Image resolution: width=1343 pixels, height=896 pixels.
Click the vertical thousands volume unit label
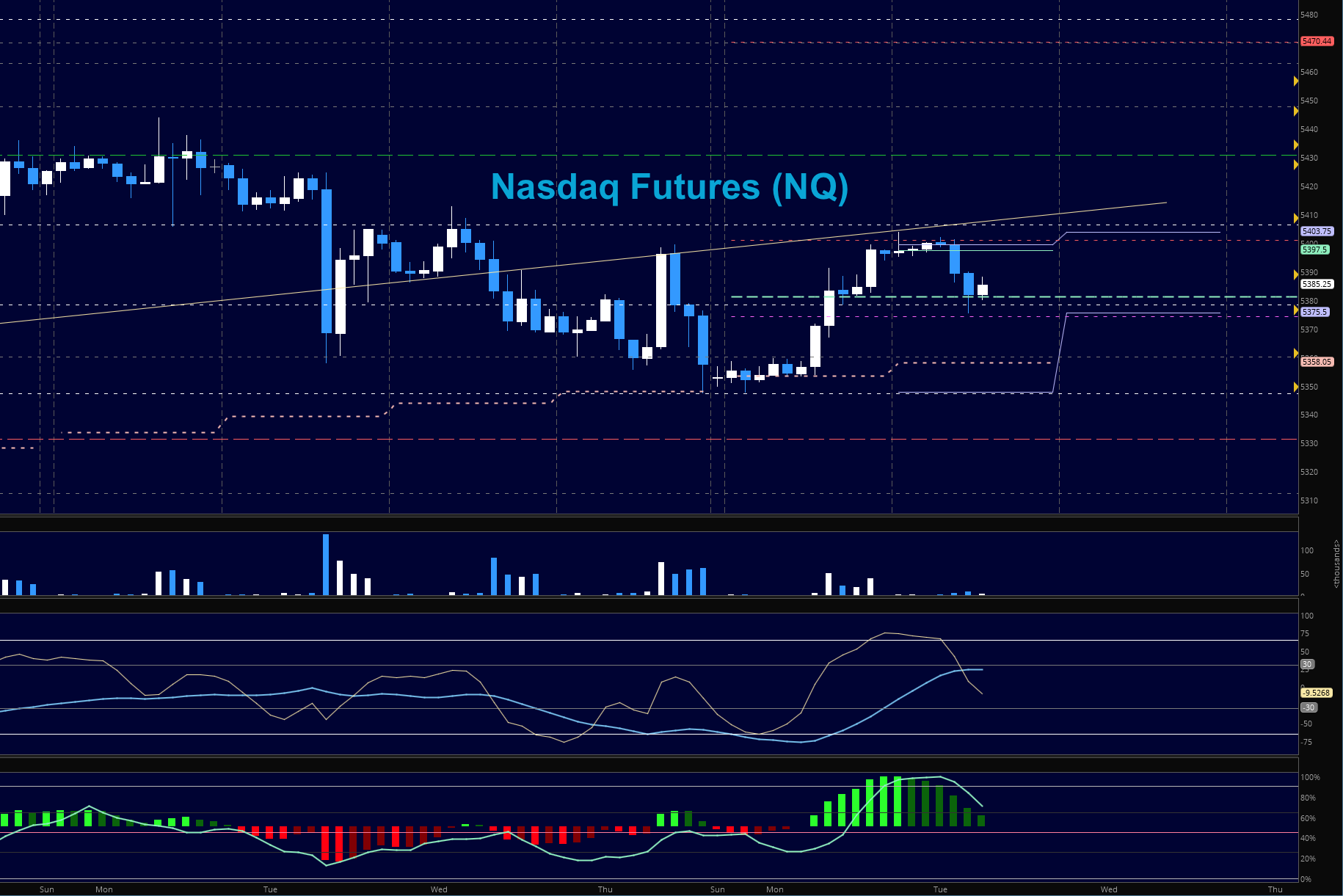tap(1337, 564)
